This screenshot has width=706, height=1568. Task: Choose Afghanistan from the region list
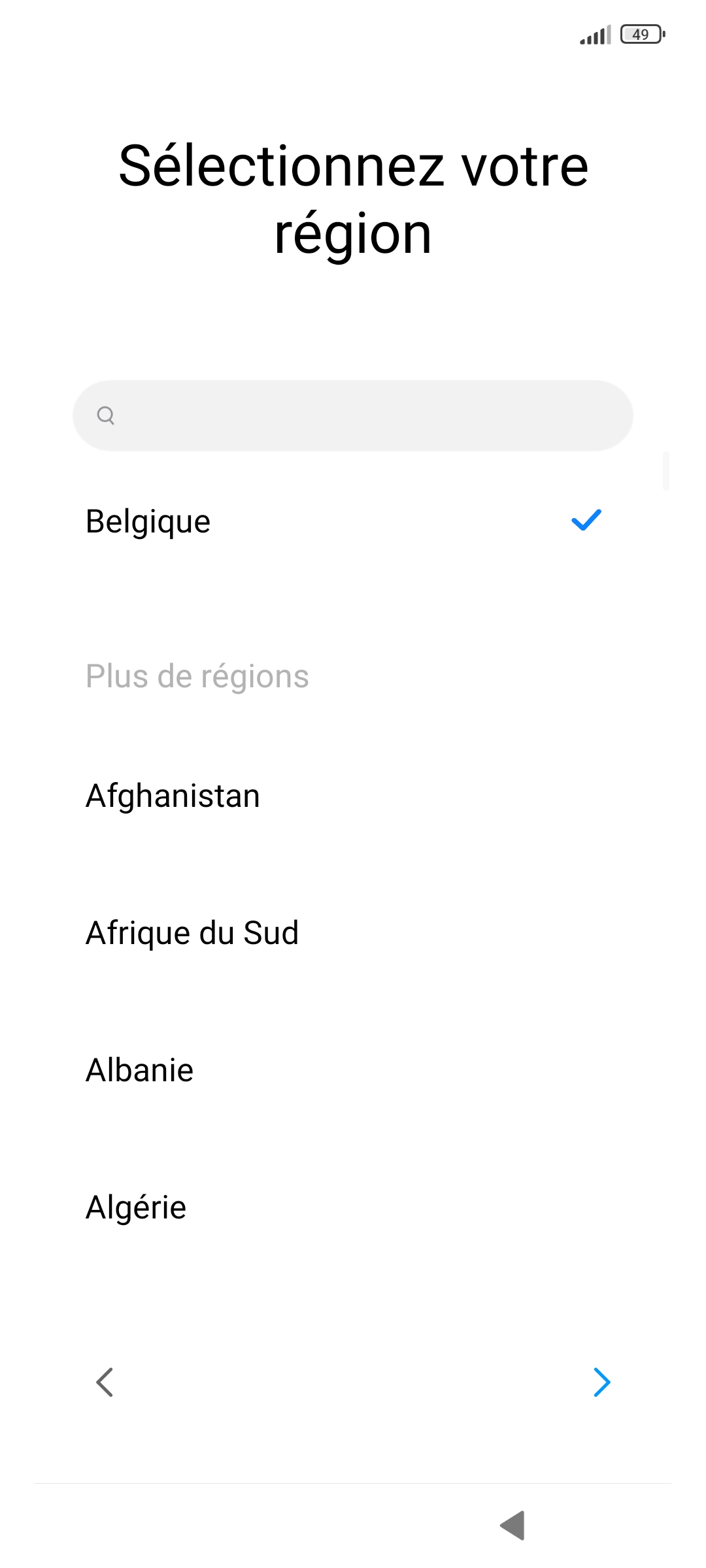173,796
